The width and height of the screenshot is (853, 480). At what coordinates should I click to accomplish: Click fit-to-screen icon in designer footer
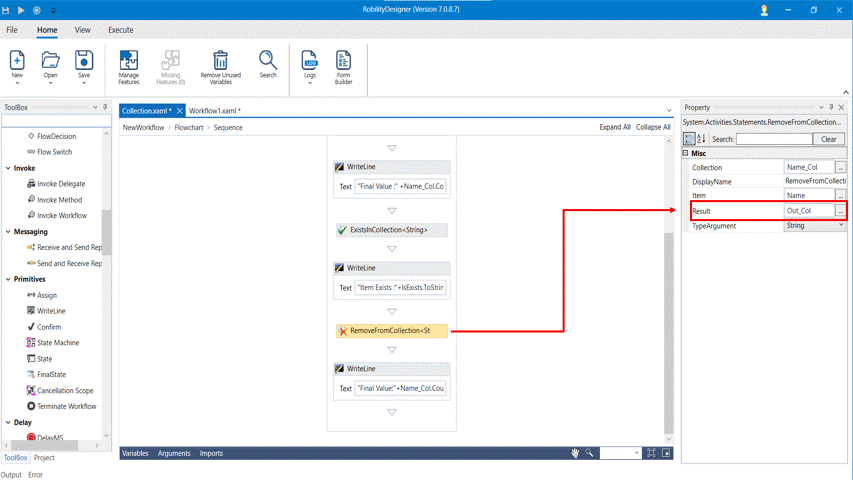[651, 453]
